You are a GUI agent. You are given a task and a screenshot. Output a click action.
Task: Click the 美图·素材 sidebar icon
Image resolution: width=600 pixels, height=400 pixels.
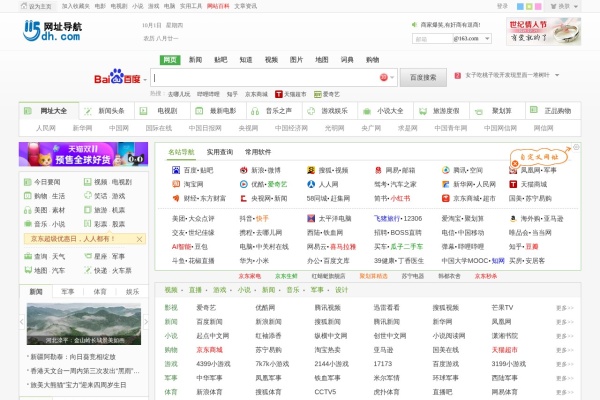28,210
